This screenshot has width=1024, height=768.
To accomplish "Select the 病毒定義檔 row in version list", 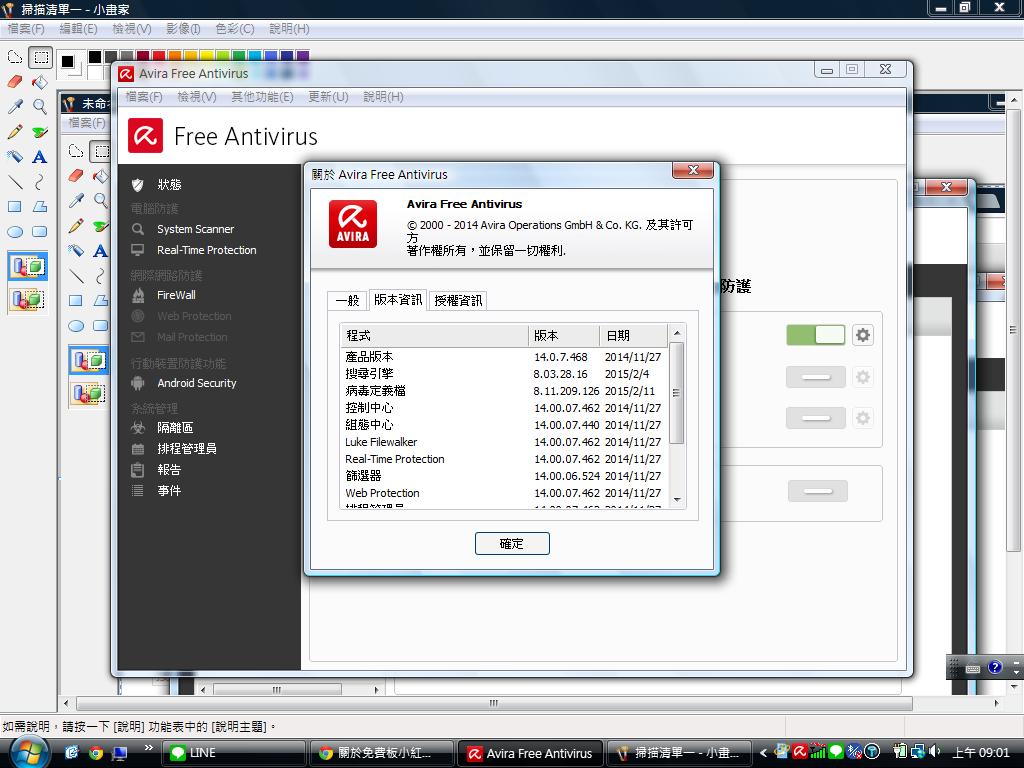I will point(503,391).
